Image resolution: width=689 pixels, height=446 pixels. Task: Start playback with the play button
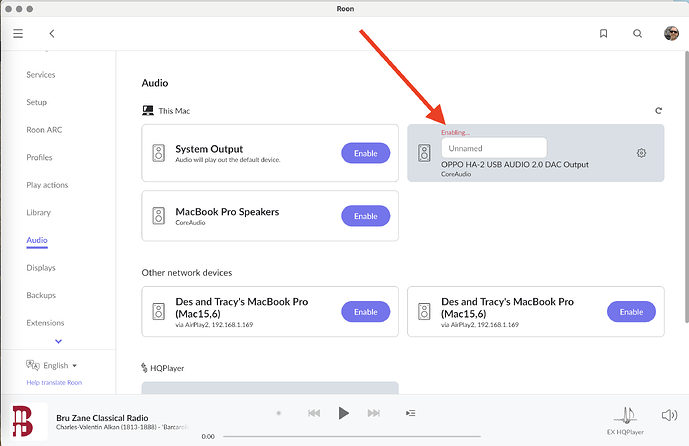(344, 413)
